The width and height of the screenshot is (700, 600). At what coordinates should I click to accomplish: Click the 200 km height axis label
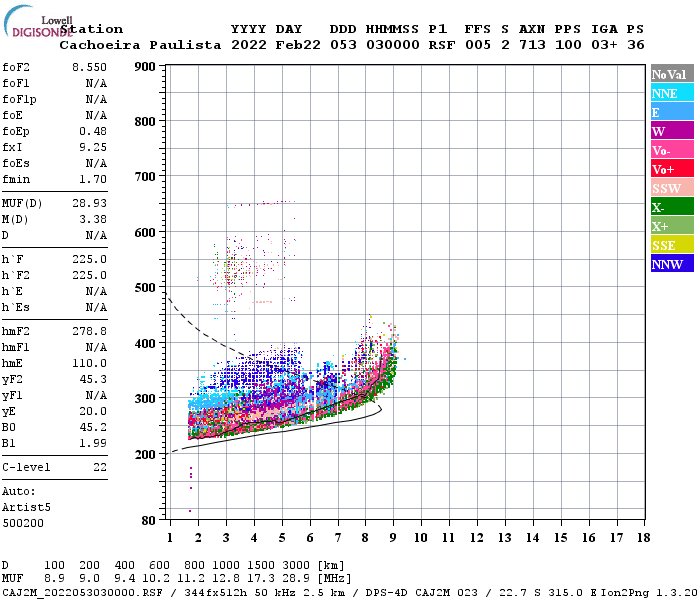point(145,454)
